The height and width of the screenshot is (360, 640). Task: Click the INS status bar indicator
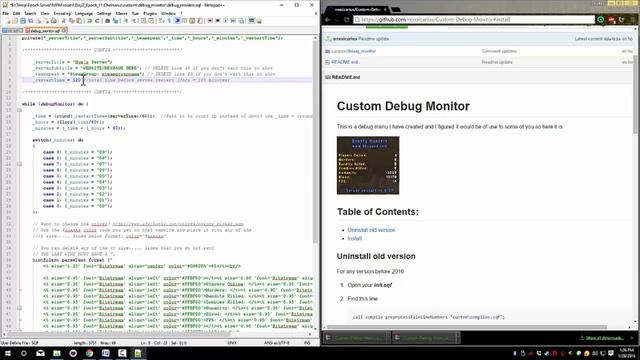click(x=307, y=343)
